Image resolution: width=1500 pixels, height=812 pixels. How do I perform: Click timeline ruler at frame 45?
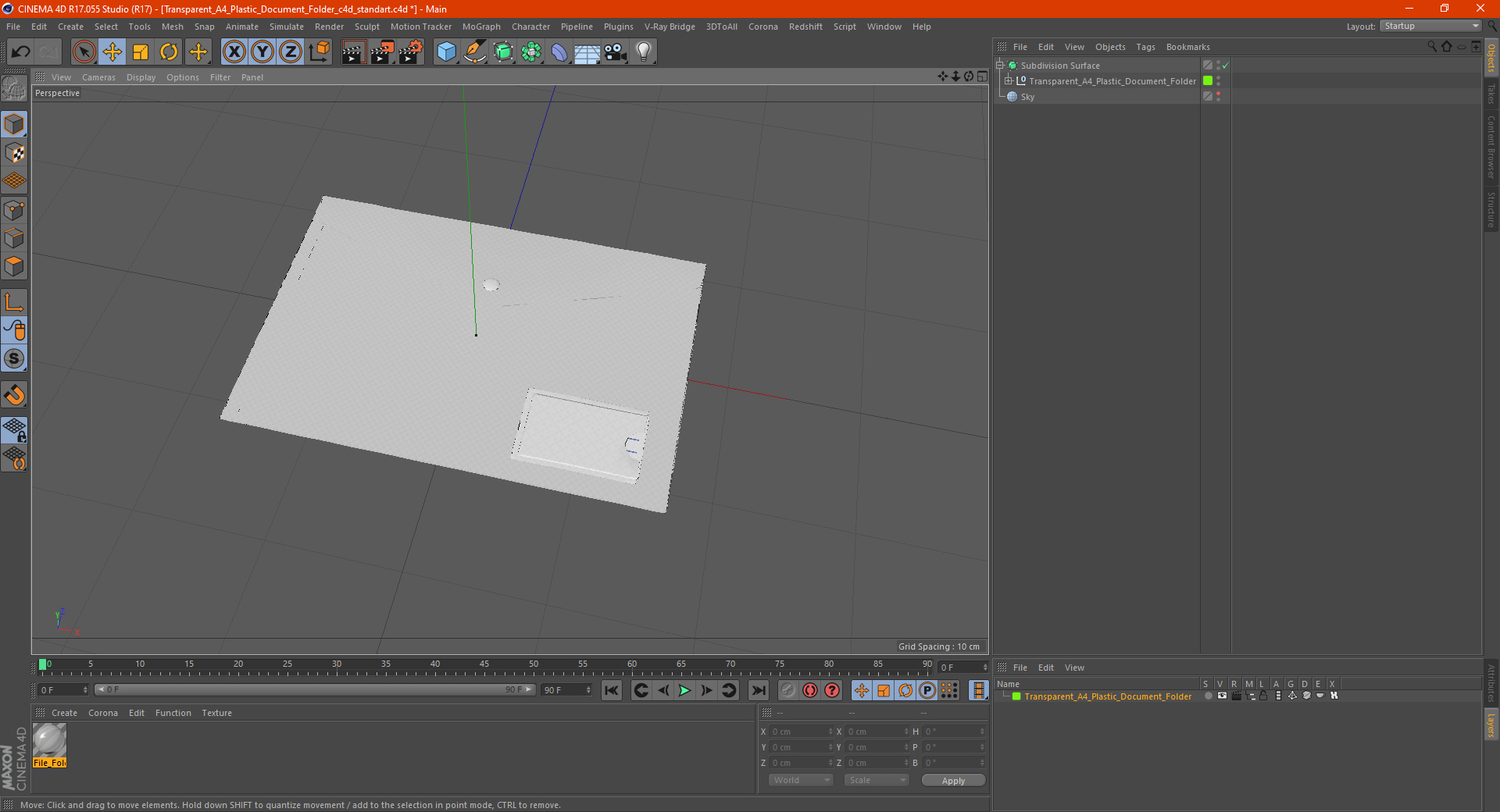click(484, 664)
